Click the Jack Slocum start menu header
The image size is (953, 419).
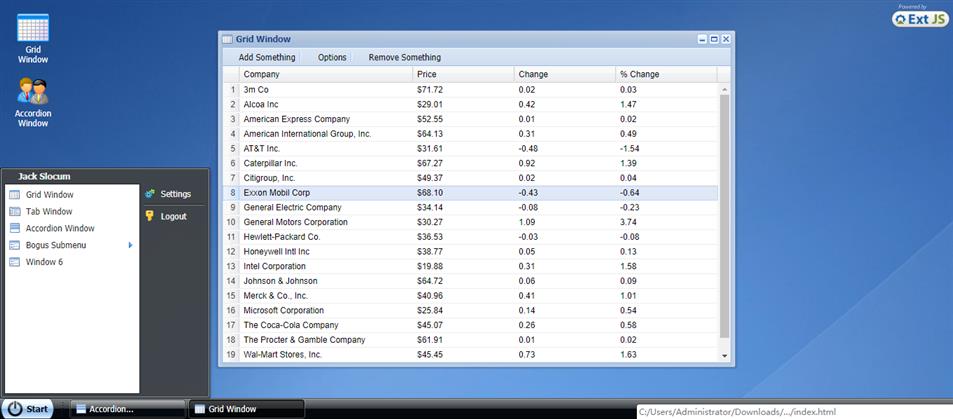click(x=44, y=176)
